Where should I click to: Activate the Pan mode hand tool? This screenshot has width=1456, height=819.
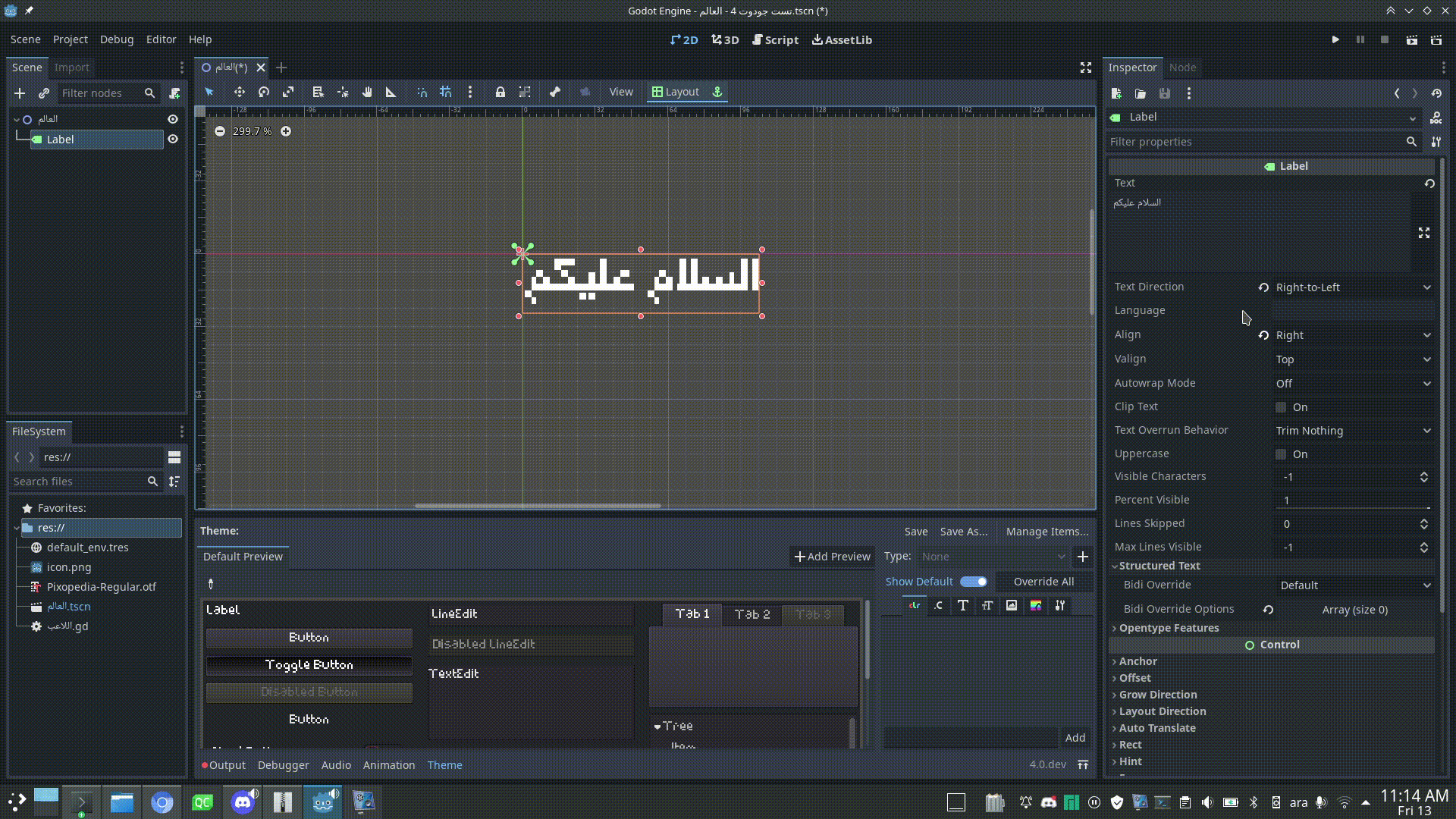367,92
